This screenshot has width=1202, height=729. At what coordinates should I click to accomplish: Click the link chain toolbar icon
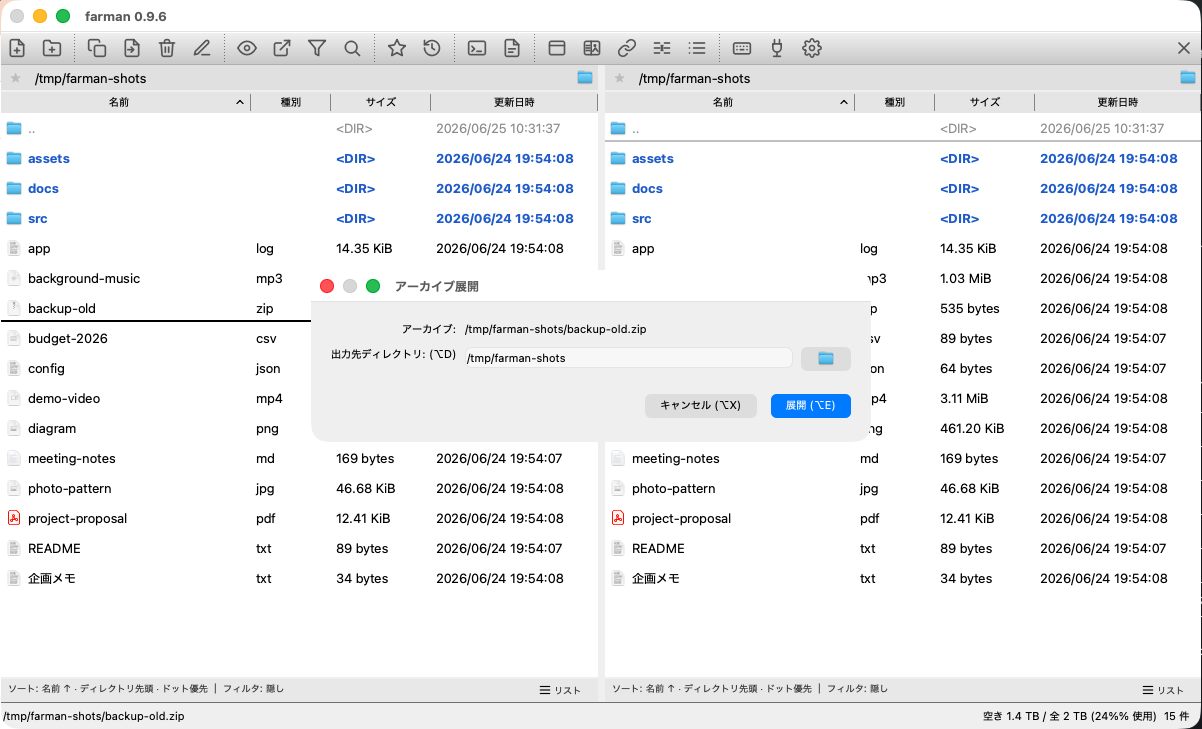point(627,48)
